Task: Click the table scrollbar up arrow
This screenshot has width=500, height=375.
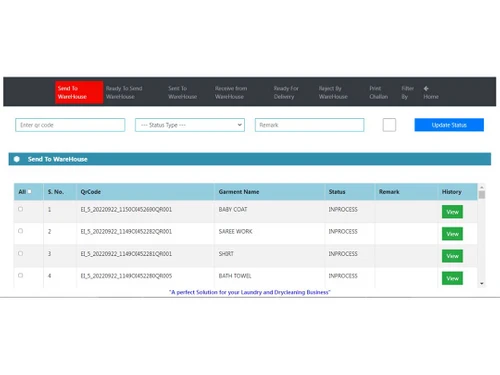Action: (482, 187)
